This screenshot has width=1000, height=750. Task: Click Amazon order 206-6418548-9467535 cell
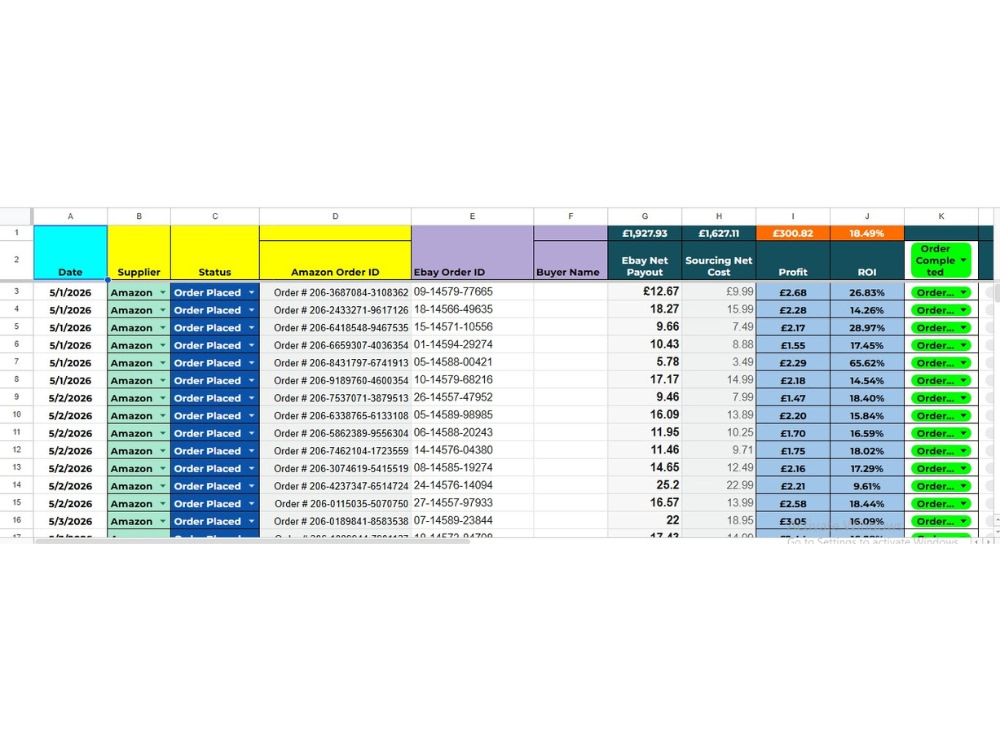pyautogui.click(x=335, y=327)
